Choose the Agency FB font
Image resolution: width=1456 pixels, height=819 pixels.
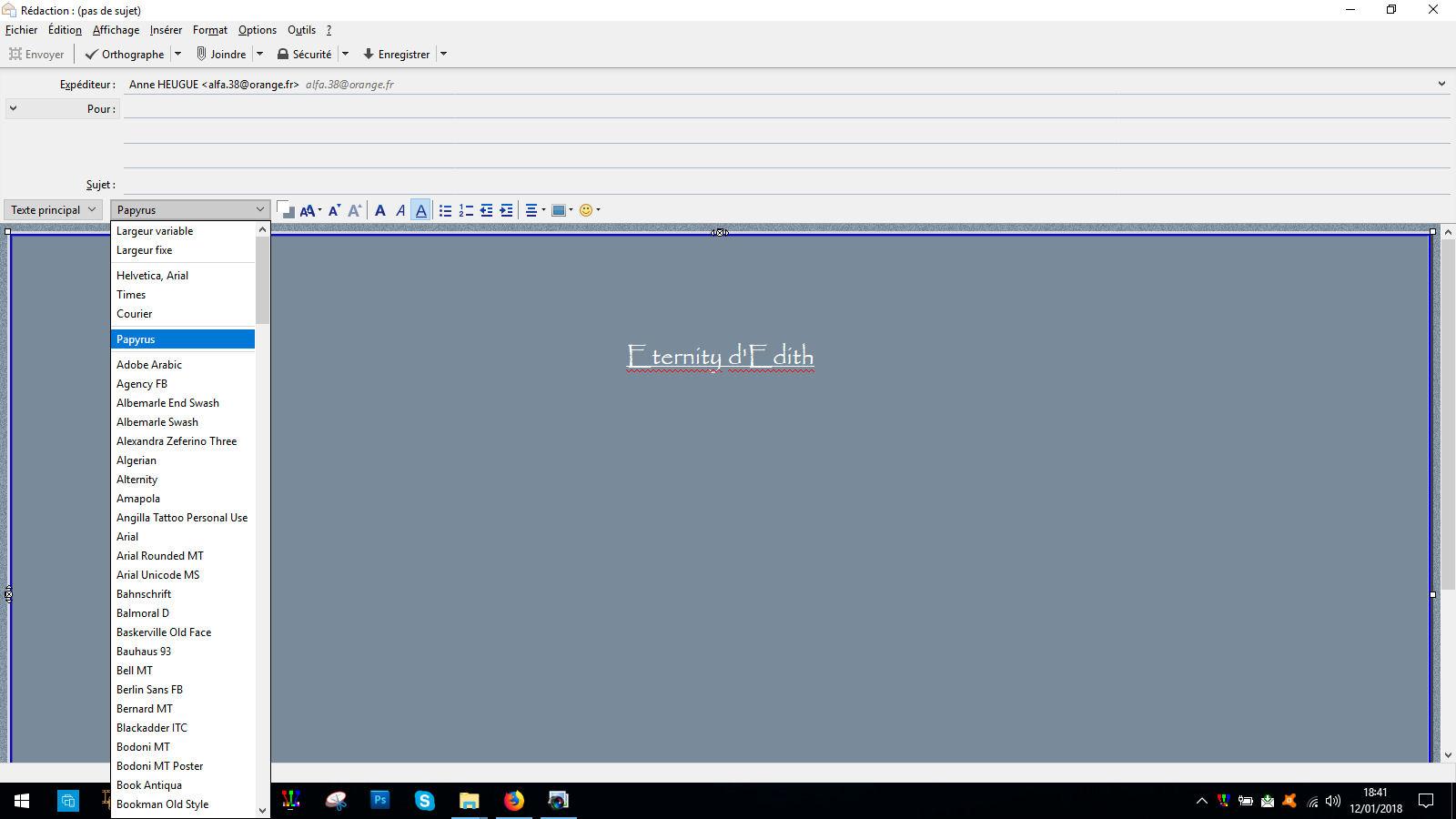pyautogui.click(x=182, y=384)
